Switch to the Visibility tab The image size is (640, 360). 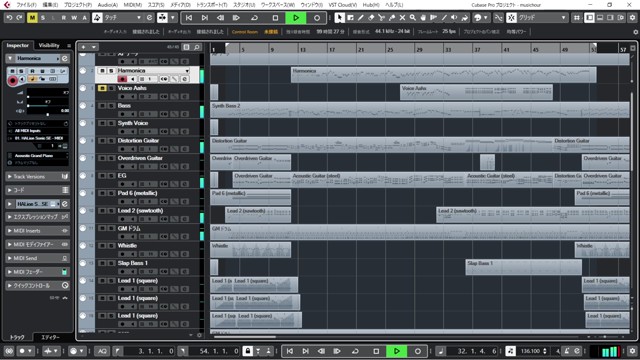click(49, 45)
